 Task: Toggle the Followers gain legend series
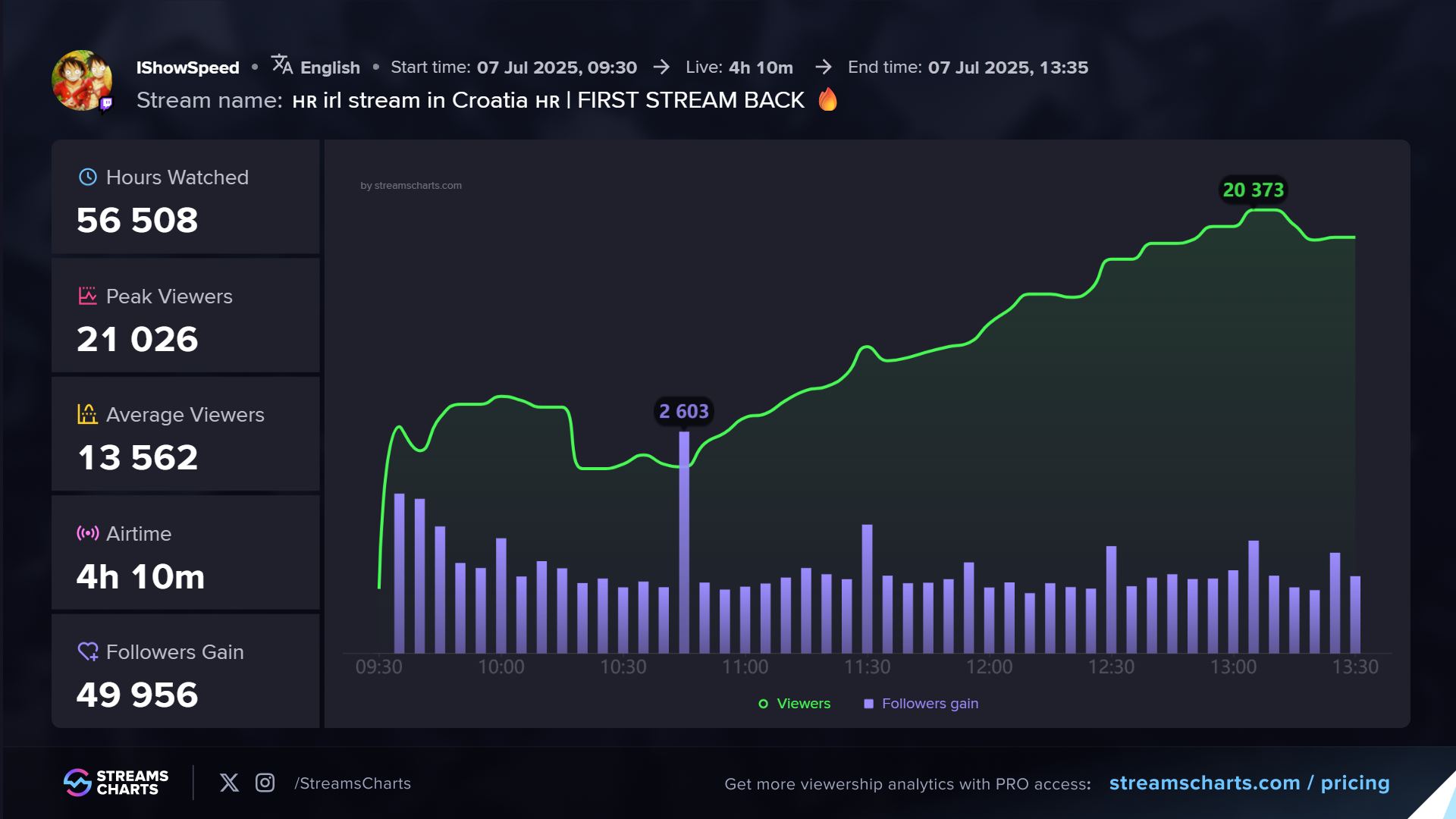click(x=921, y=704)
